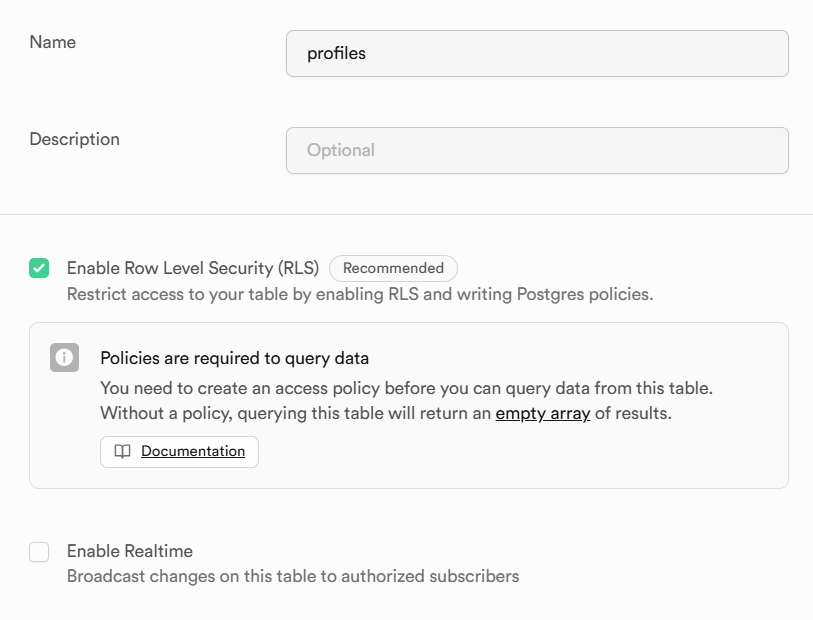Click the Name field label

52,42
